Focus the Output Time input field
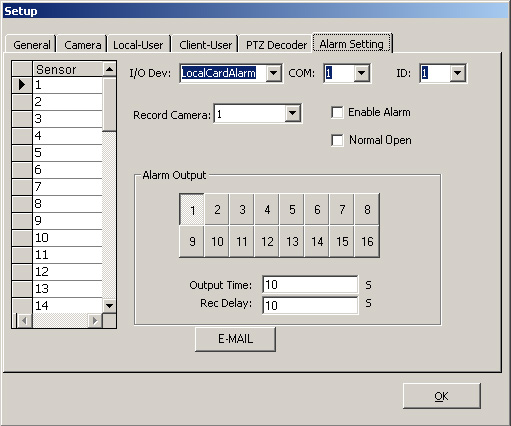511x426 pixels. coord(310,285)
